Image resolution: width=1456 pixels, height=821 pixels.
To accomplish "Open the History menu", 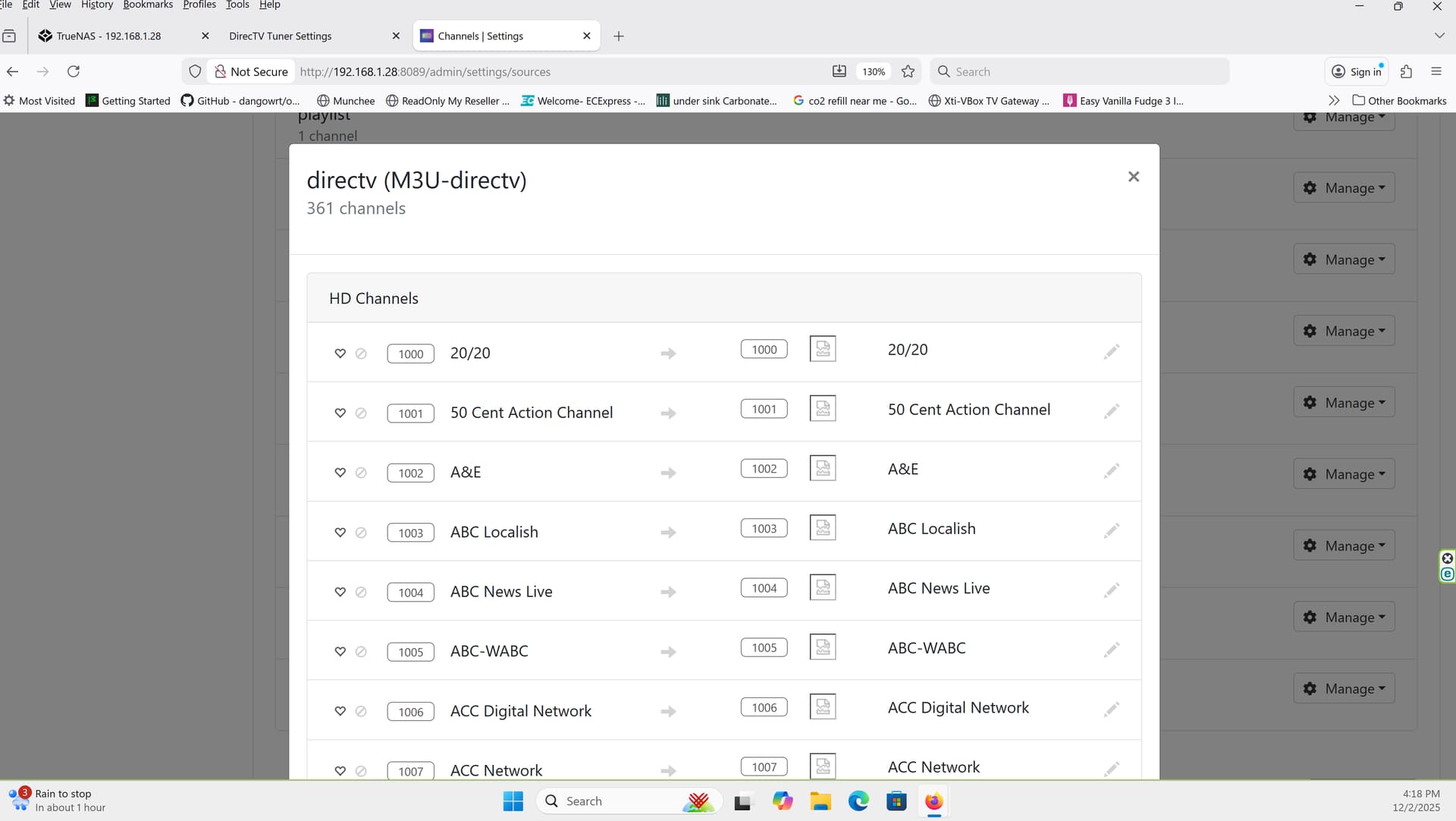I will pos(96,5).
